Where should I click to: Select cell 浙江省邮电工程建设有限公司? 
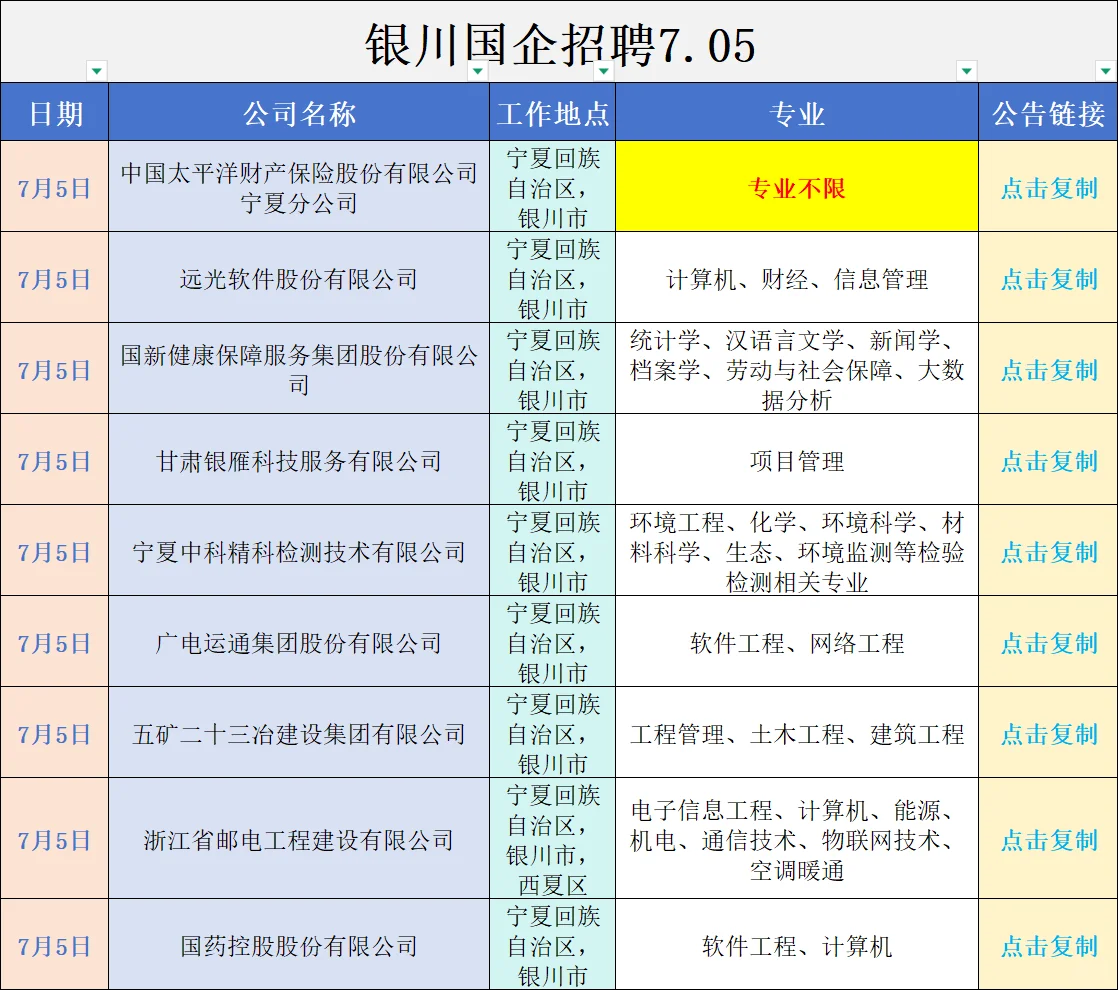299,839
